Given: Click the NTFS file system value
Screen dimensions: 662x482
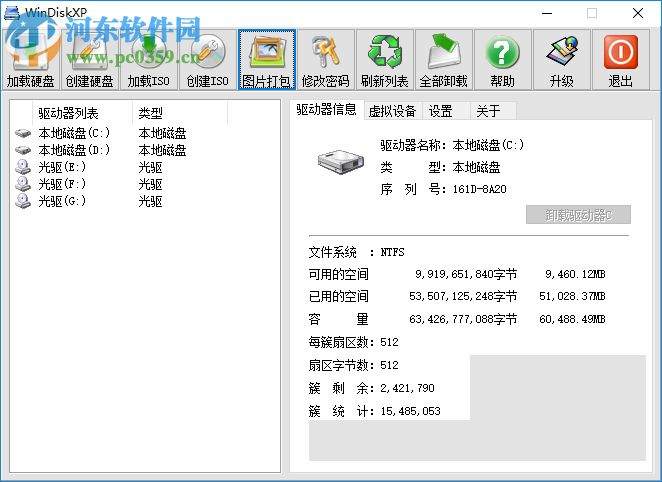Looking at the screenshot, I should (x=393, y=252).
